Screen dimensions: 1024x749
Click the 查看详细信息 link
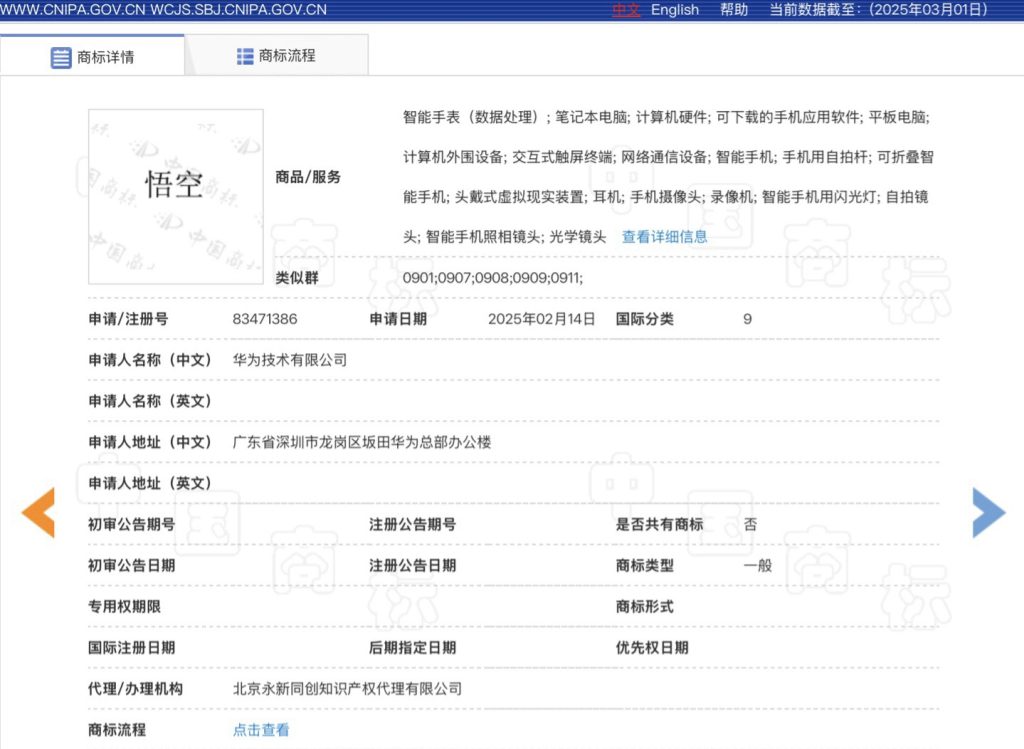coord(664,236)
